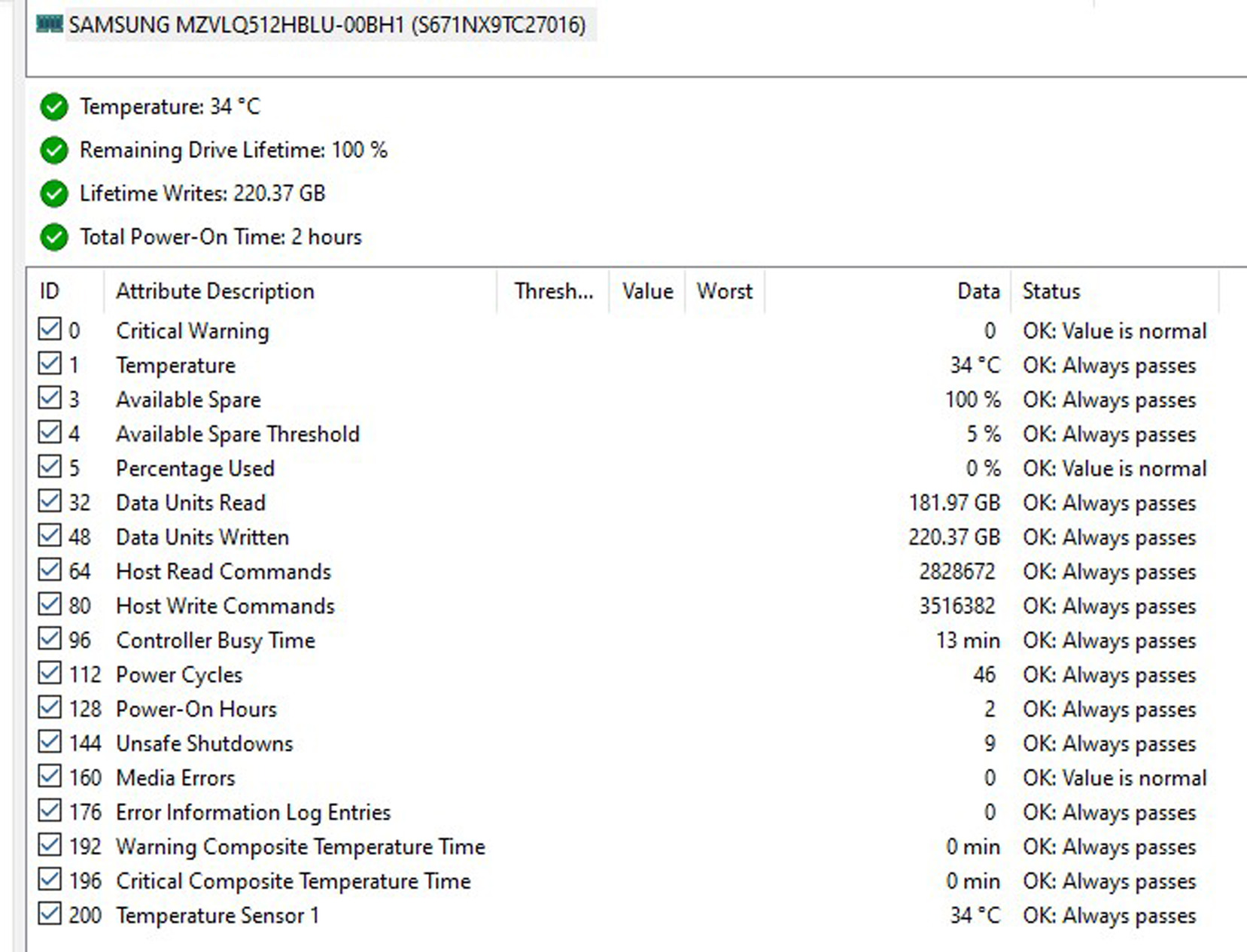Select Host Write Commands value 3516382
The width and height of the screenshot is (1247, 952).
point(957,606)
